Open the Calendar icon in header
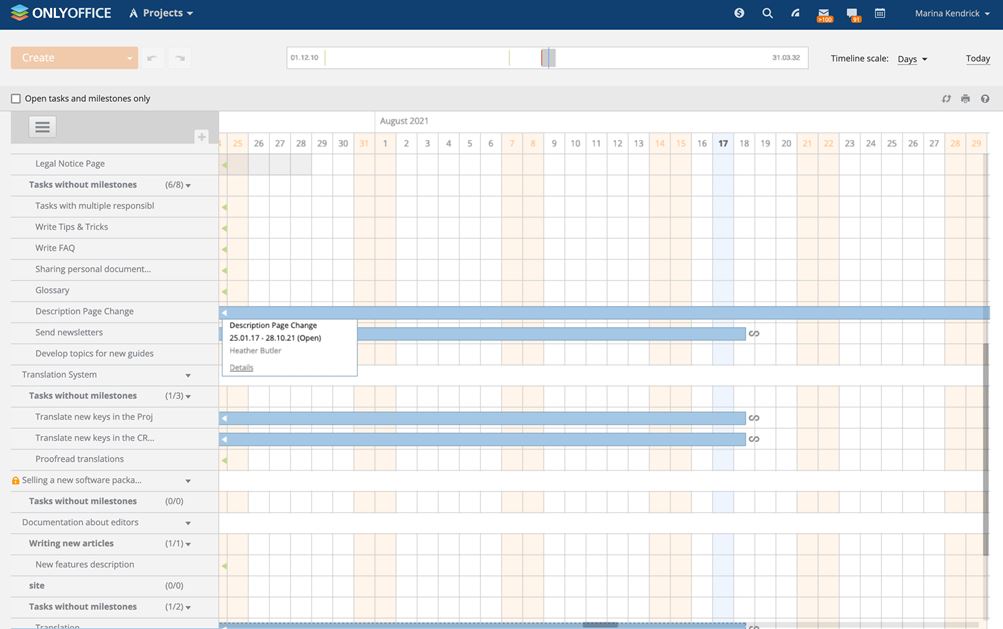 pos(880,14)
